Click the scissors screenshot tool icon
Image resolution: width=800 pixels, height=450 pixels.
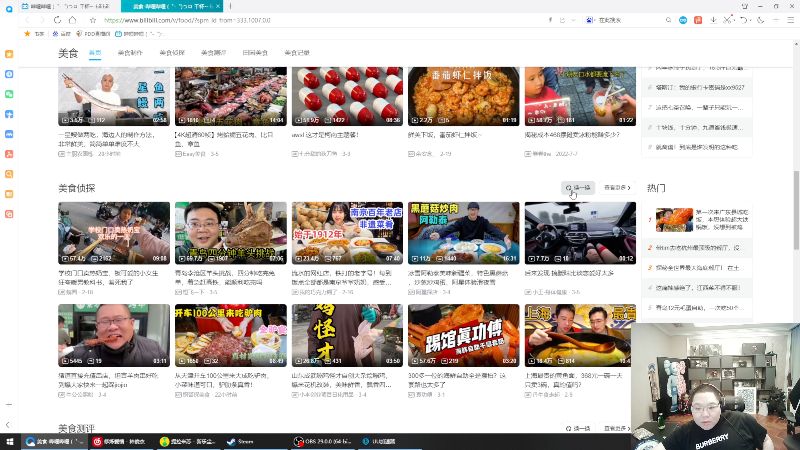(728, 20)
